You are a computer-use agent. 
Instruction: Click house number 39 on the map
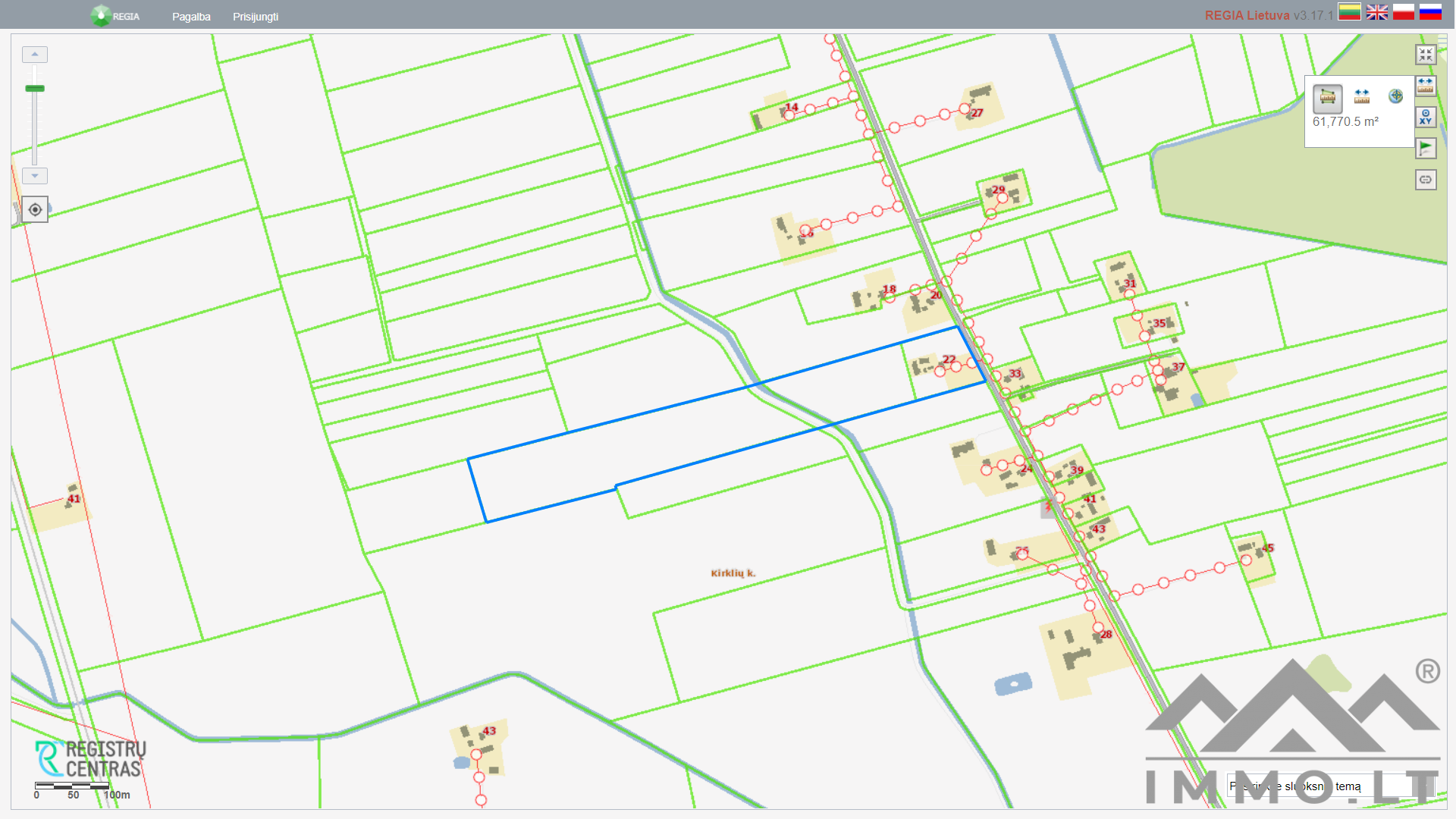coord(1077,470)
